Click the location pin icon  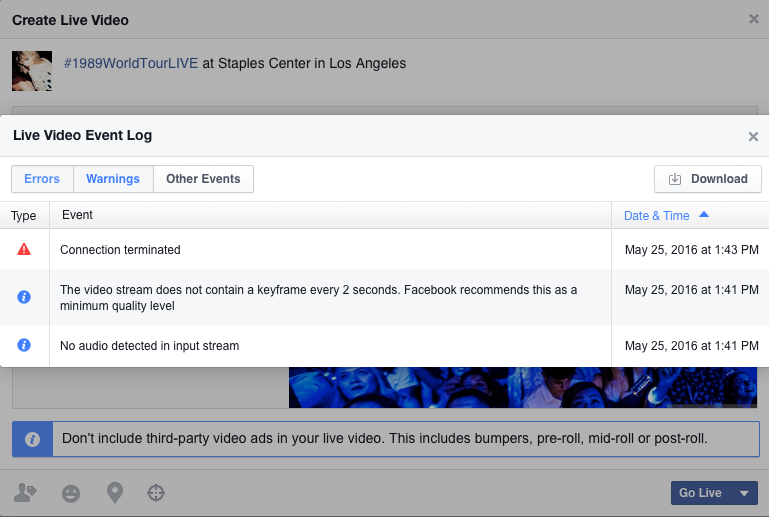[114, 493]
